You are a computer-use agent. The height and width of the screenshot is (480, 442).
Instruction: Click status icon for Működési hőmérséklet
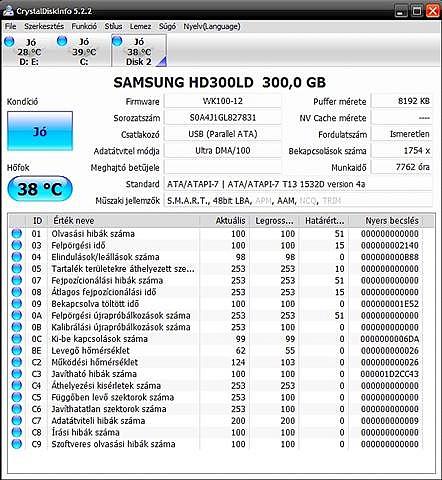(17, 362)
